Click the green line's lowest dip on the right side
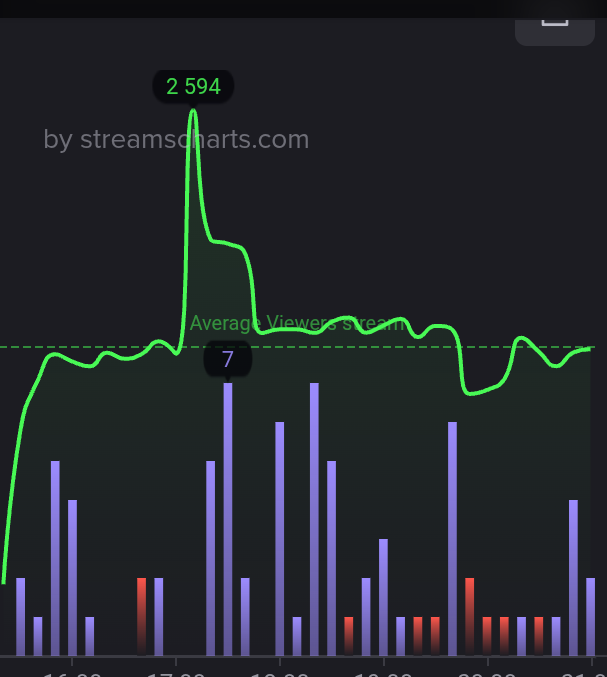This screenshot has width=607, height=677. coord(469,393)
